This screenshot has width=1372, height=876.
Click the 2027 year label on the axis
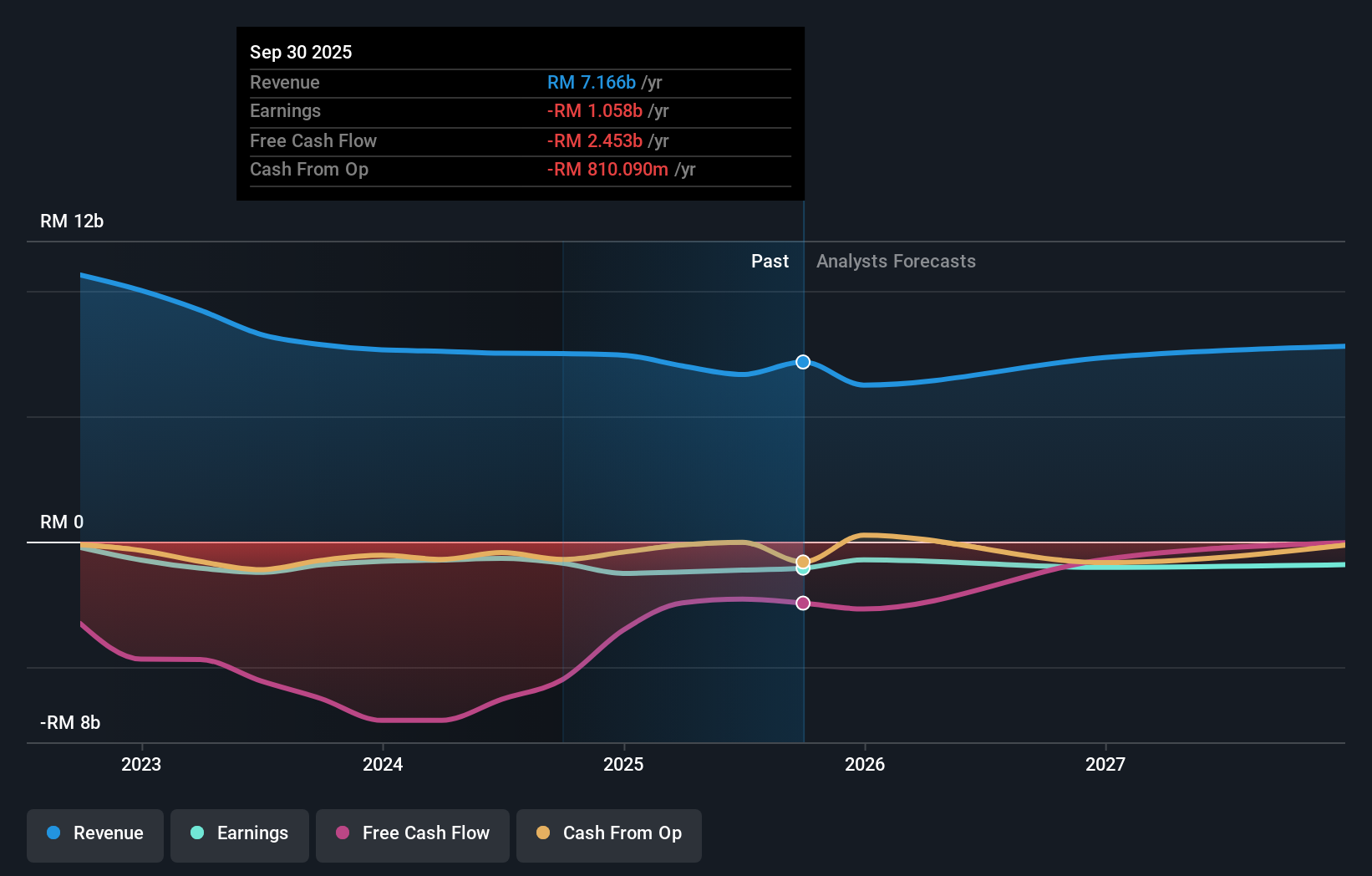(x=1106, y=763)
